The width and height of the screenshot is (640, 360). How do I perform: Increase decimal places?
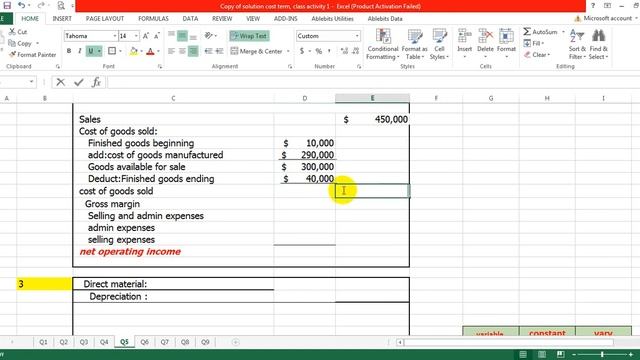click(344, 51)
